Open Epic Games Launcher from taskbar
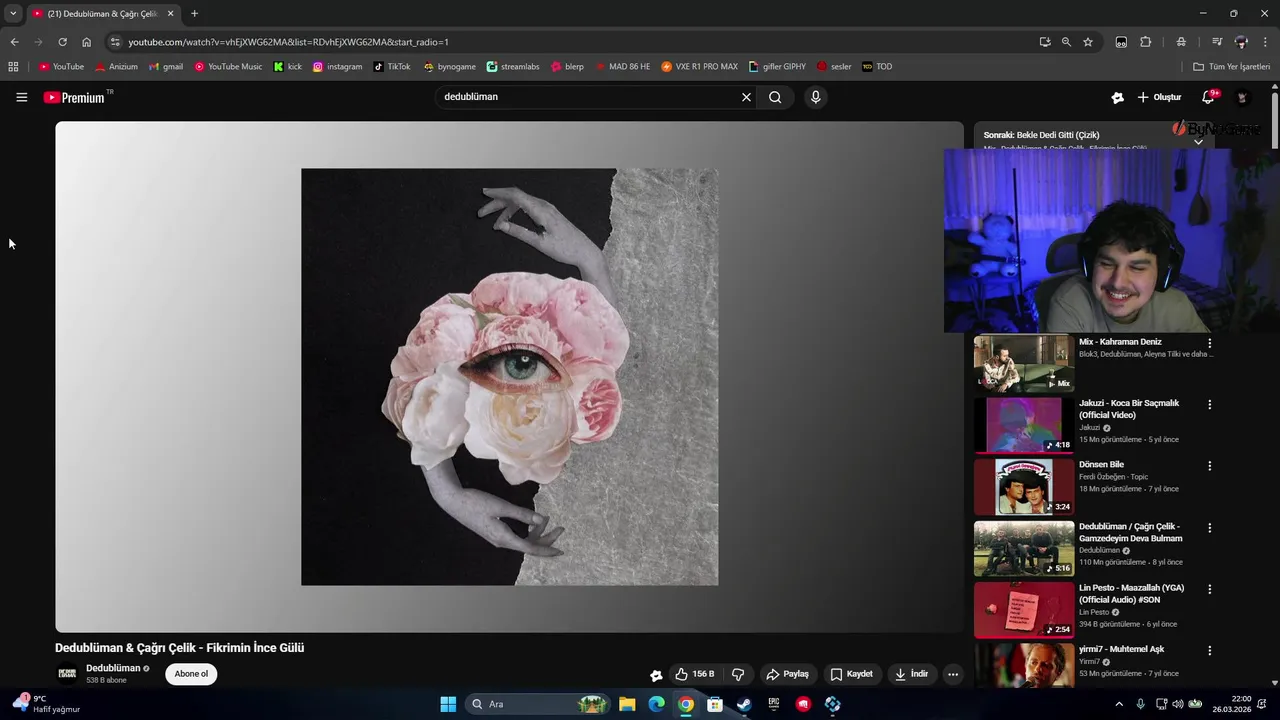This screenshot has width=1280, height=720. pyautogui.click(x=774, y=704)
